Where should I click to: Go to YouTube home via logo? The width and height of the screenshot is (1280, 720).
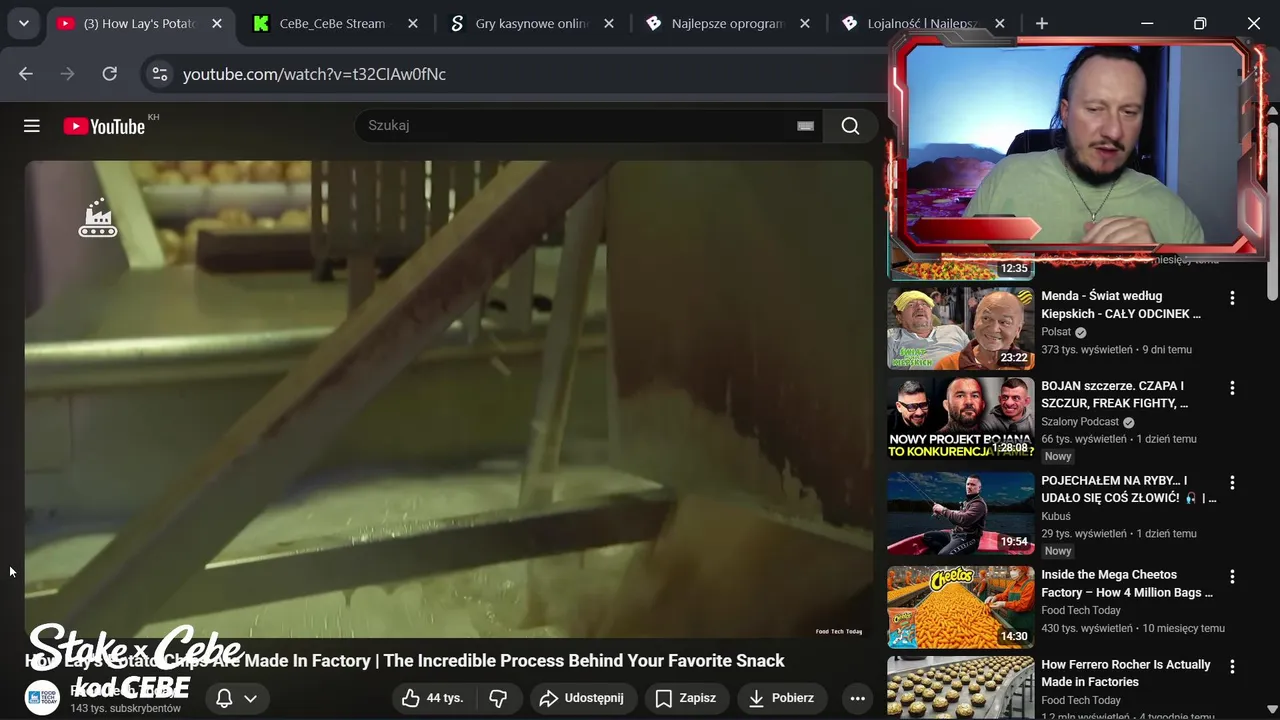pos(104,126)
